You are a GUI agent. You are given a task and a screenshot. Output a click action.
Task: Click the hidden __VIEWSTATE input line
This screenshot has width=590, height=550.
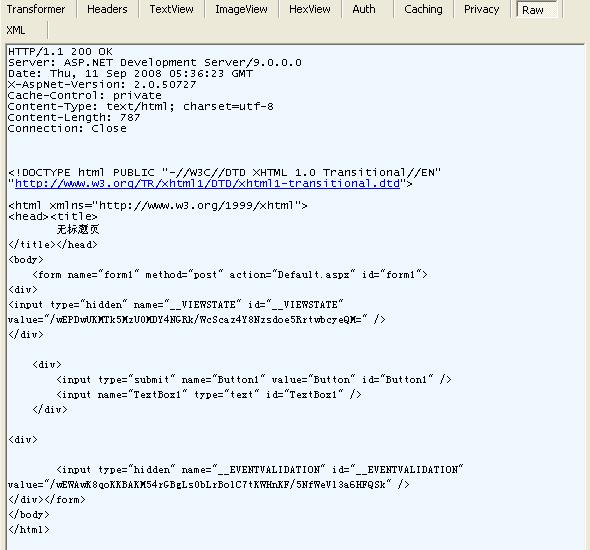click(176, 304)
